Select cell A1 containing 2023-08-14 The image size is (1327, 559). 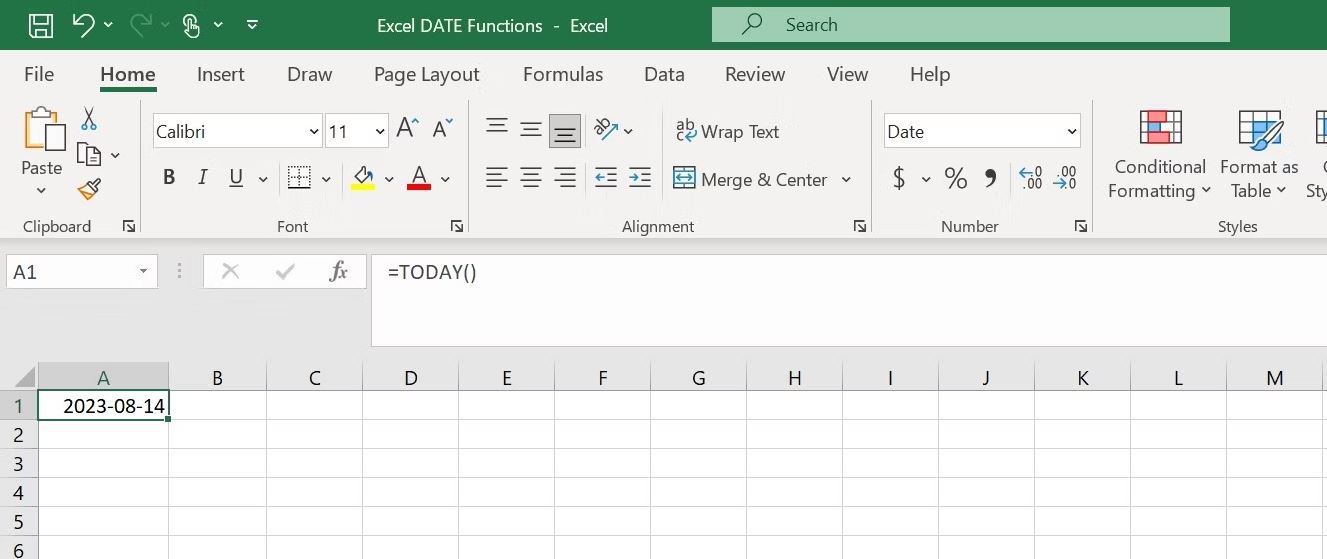coord(103,406)
